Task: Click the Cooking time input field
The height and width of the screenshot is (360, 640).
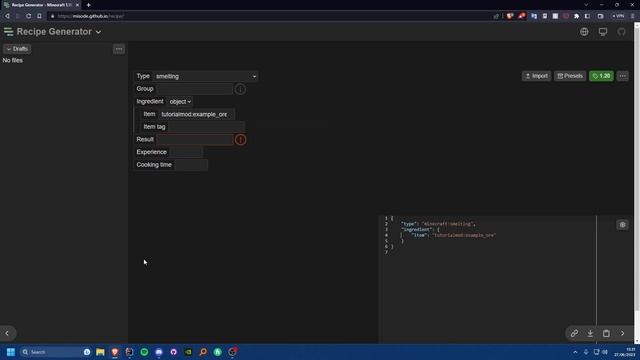Action: [191, 165]
